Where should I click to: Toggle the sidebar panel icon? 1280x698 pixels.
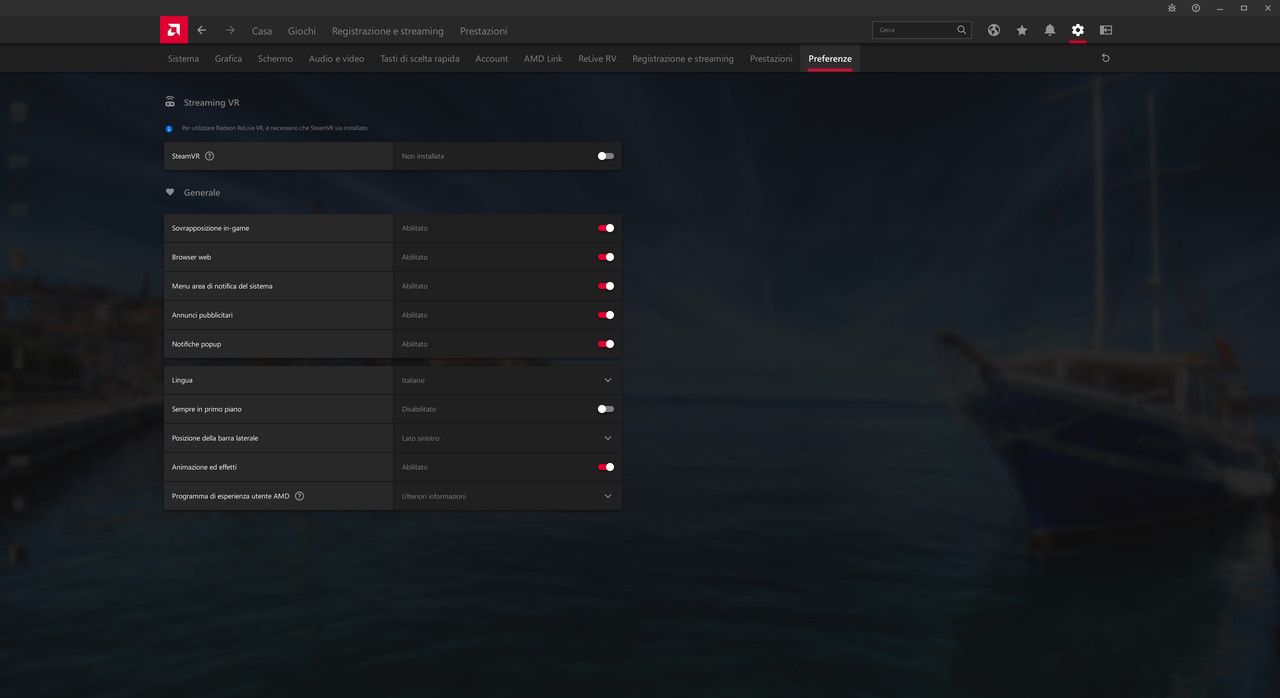point(1106,30)
